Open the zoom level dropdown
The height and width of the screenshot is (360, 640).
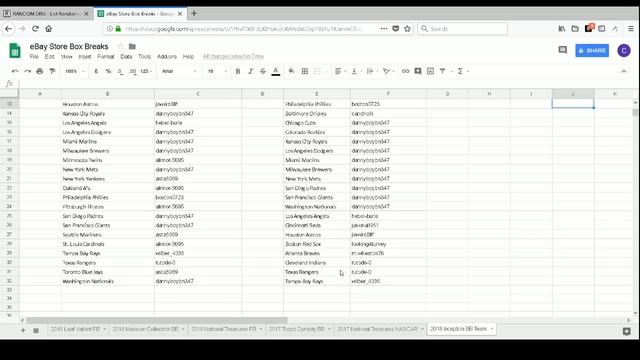[x=75, y=71]
